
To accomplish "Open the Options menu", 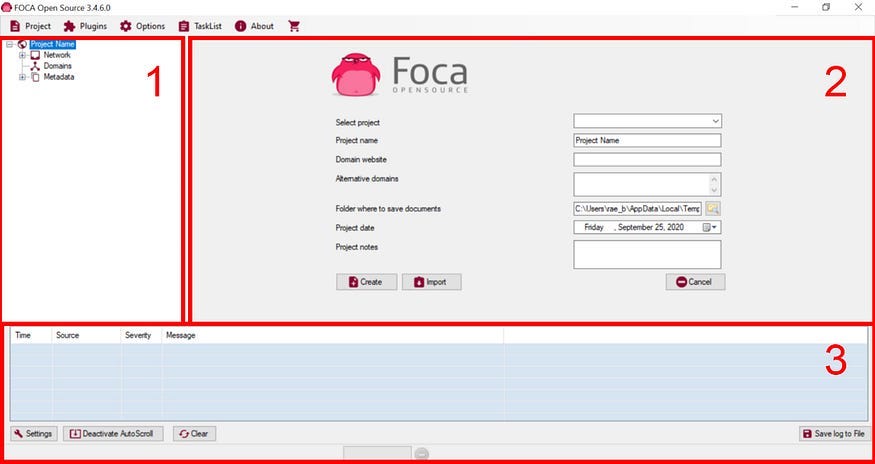I will [x=143, y=26].
